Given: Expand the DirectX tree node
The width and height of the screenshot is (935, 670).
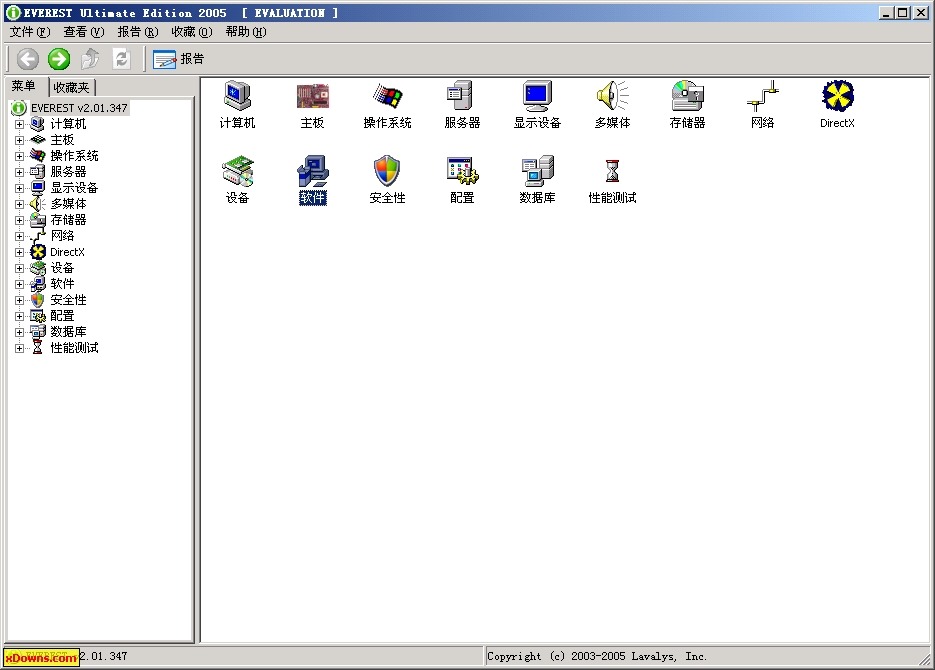Looking at the screenshot, I should [19, 253].
